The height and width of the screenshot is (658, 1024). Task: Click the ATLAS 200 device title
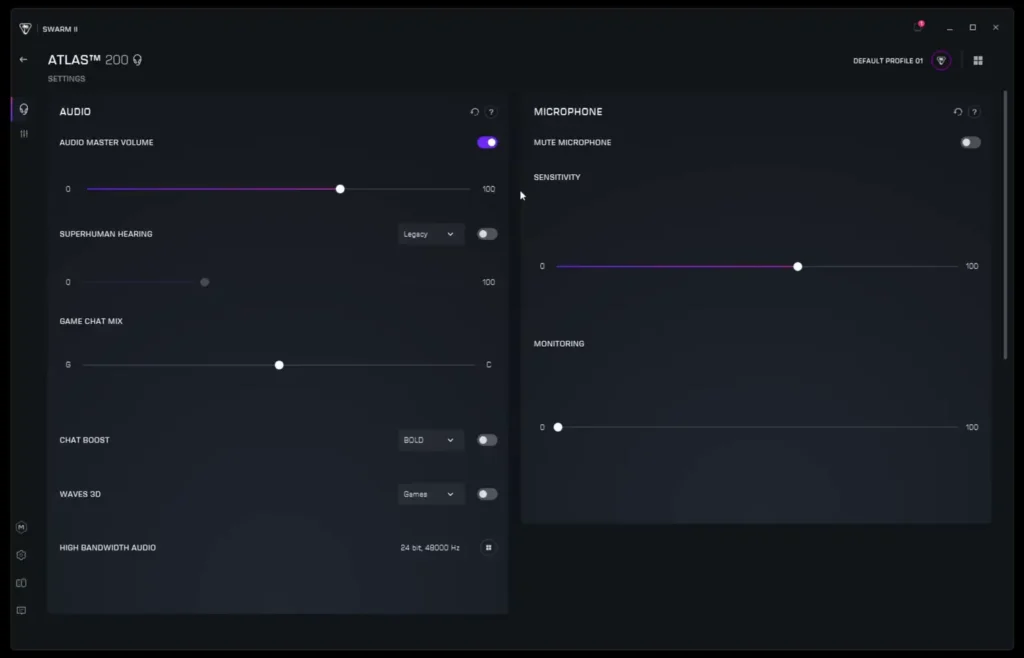tap(88, 60)
